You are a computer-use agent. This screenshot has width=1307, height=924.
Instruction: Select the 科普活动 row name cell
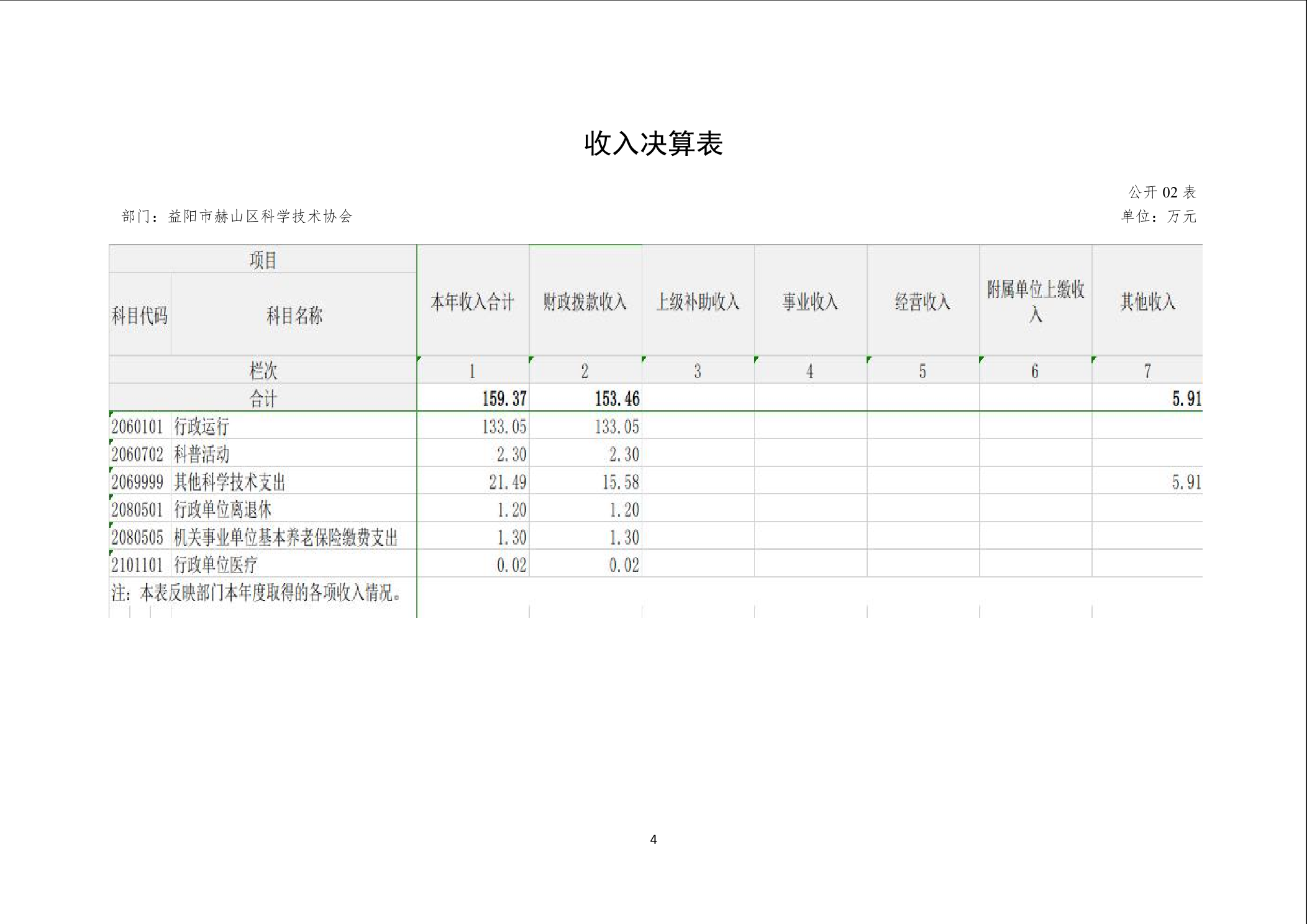[x=201, y=455]
